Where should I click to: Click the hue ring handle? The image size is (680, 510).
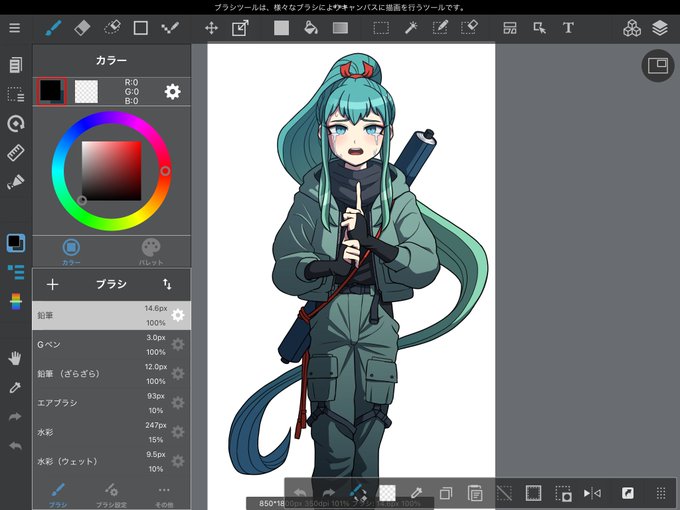point(165,171)
